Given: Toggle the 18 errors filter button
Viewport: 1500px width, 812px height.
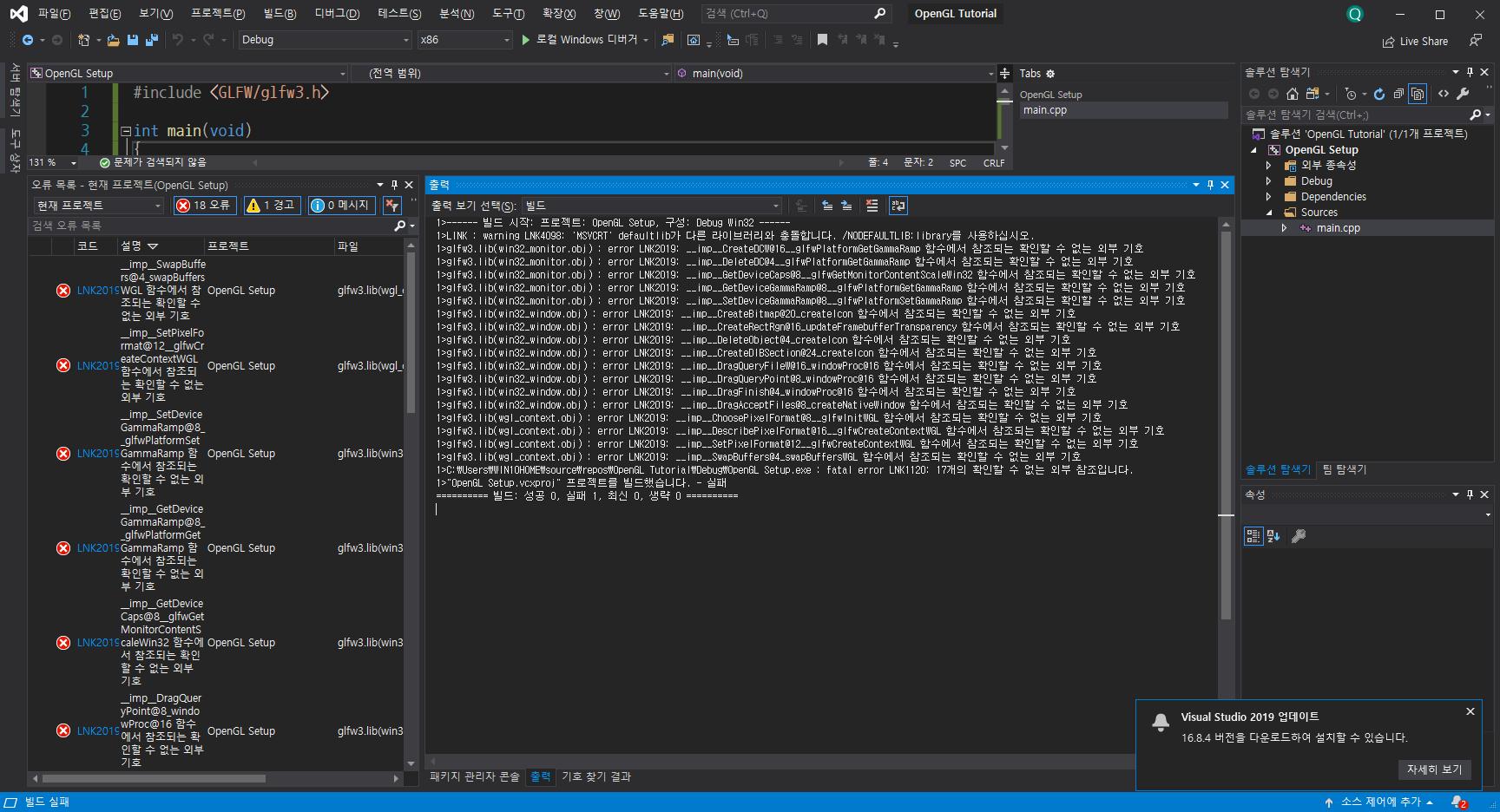Looking at the screenshot, I should click(205, 206).
